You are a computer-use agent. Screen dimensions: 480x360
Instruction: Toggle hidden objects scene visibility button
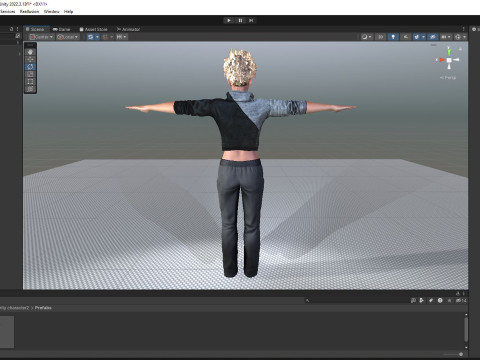(x=433, y=37)
